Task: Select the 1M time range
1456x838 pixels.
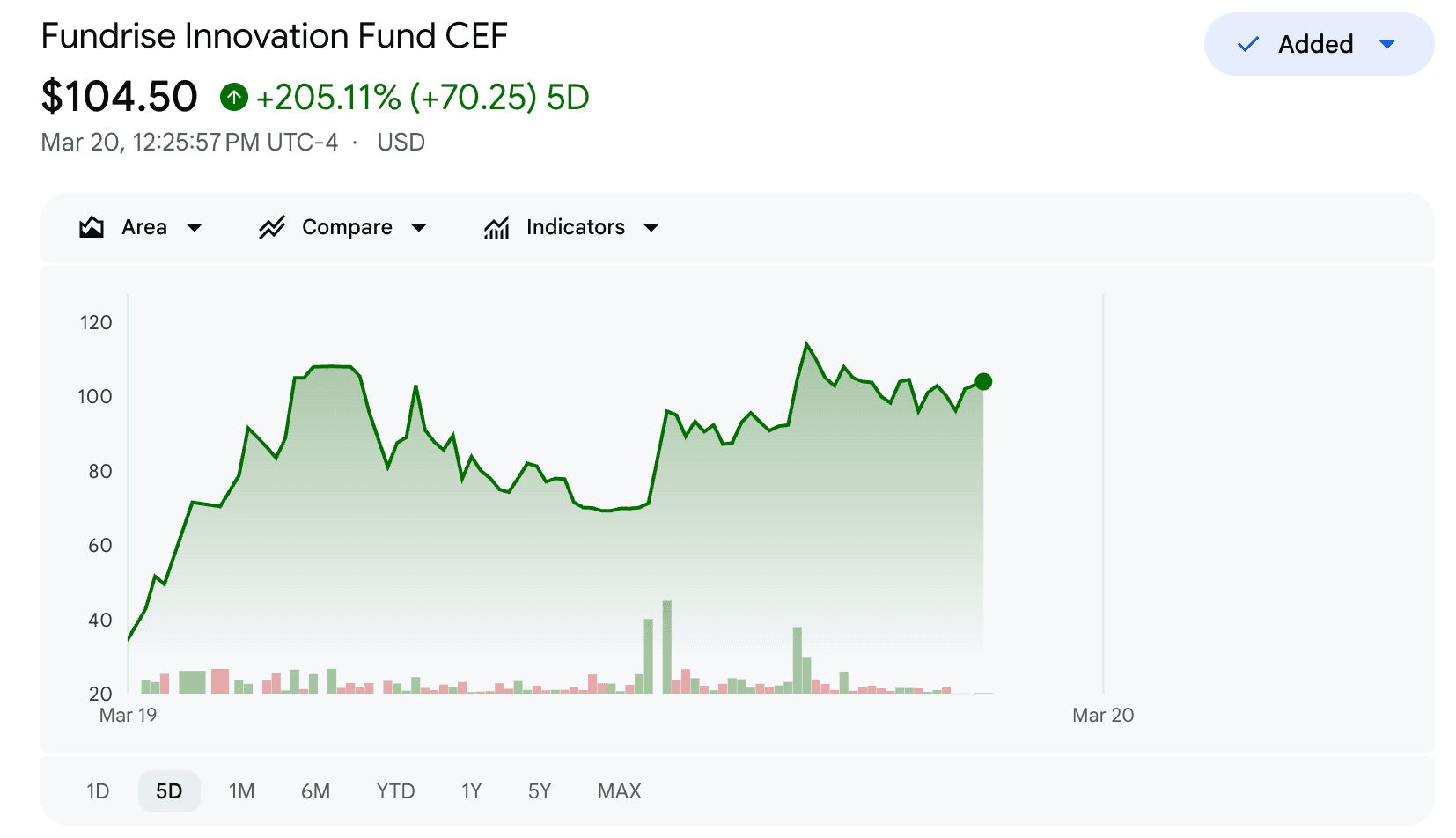Action: coord(241,791)
